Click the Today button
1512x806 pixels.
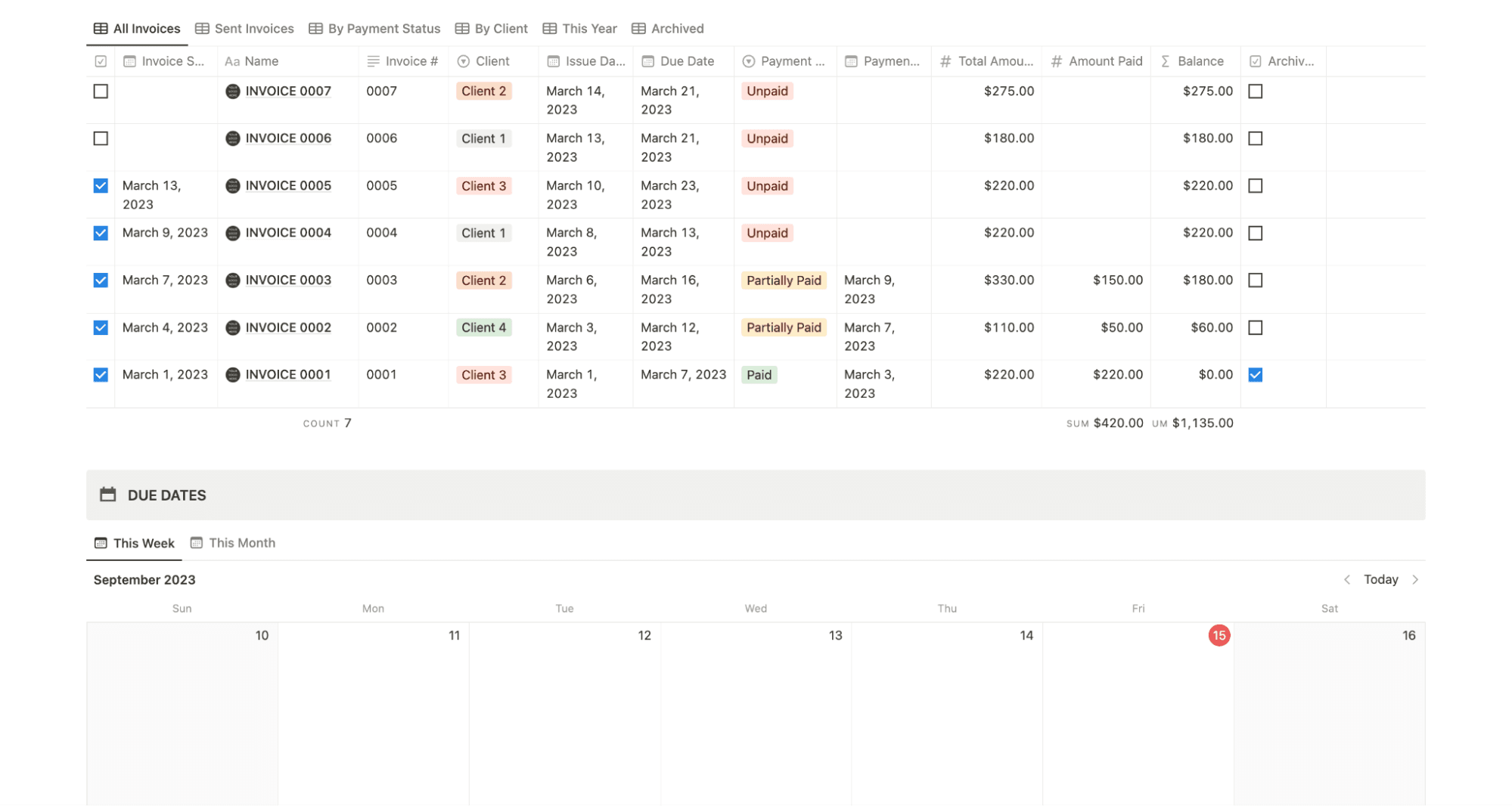click(1381, 579)
